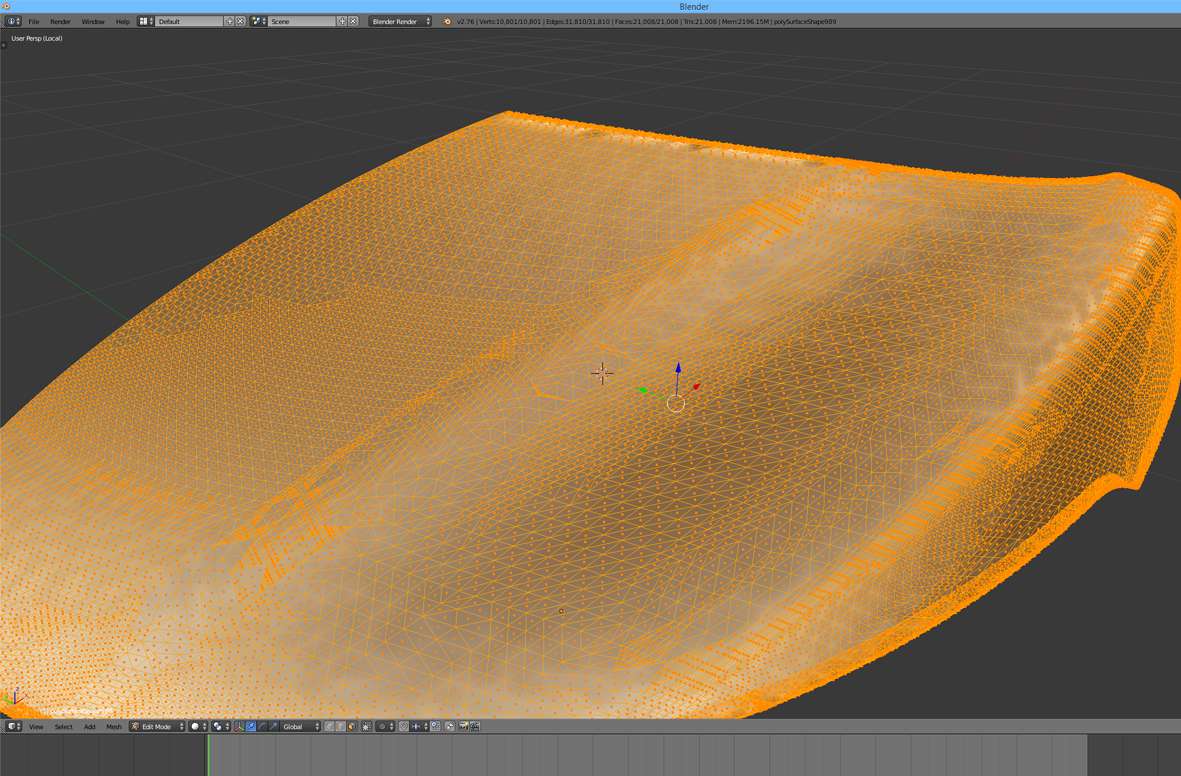Open the Render menu
Screen dimensions: 1181x776
coord(60,21)
